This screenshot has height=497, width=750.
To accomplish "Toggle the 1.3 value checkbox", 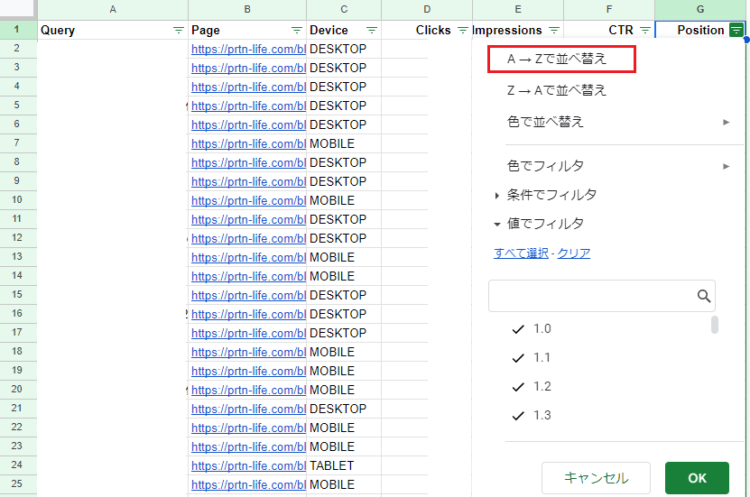I will point(518,415).
